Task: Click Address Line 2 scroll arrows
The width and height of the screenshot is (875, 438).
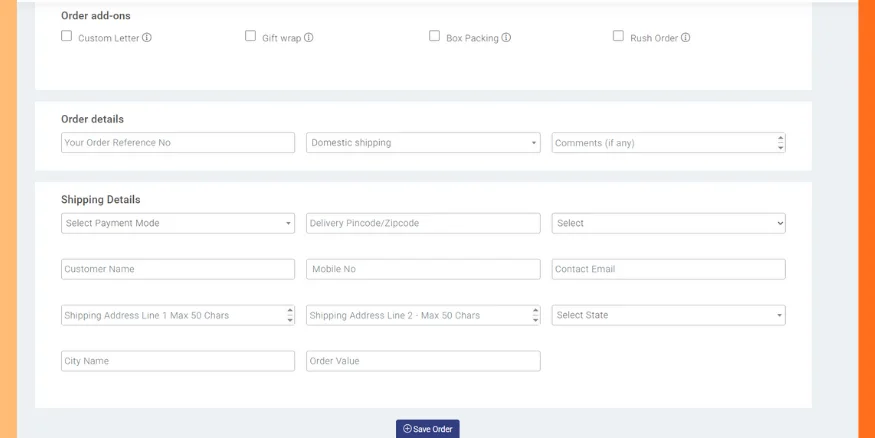Action: [x=535, y=315]
